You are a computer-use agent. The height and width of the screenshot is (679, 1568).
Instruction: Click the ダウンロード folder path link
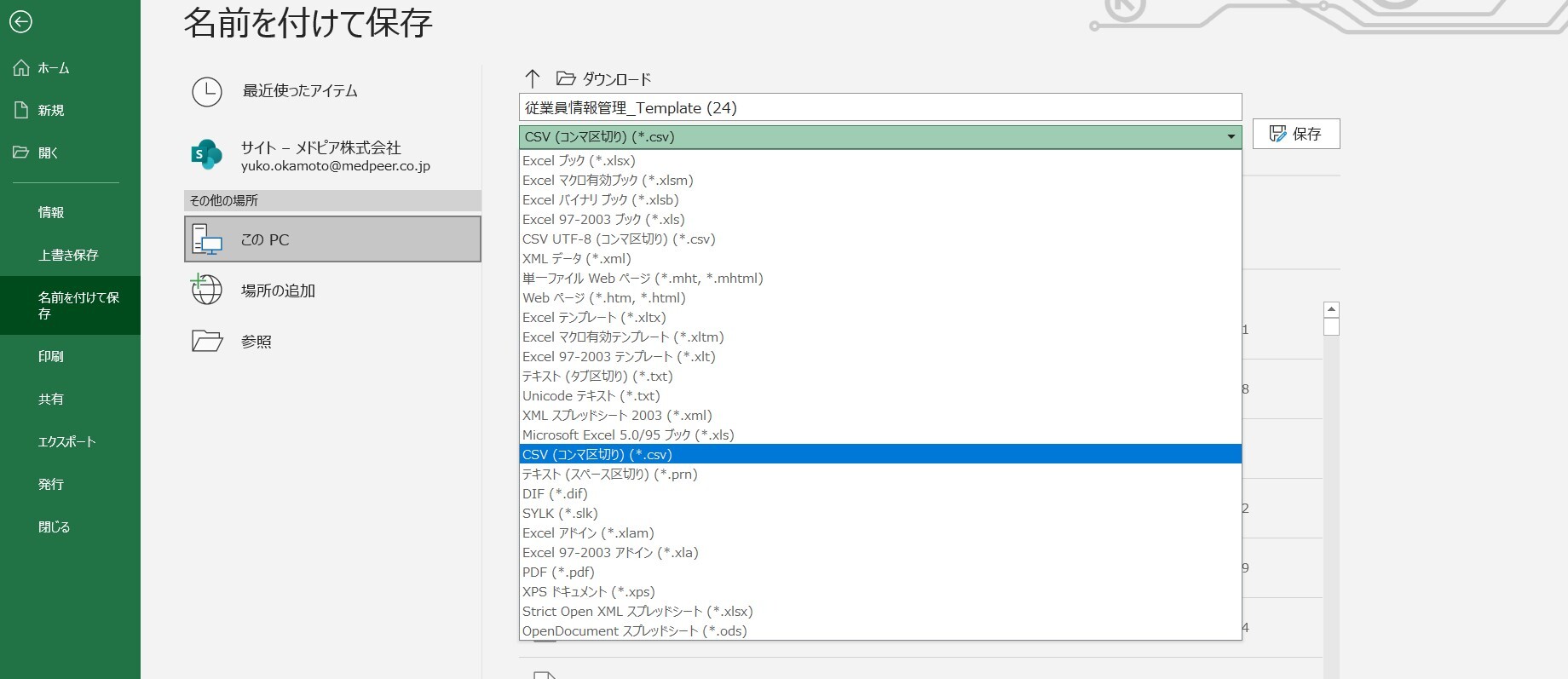[616, 79]
